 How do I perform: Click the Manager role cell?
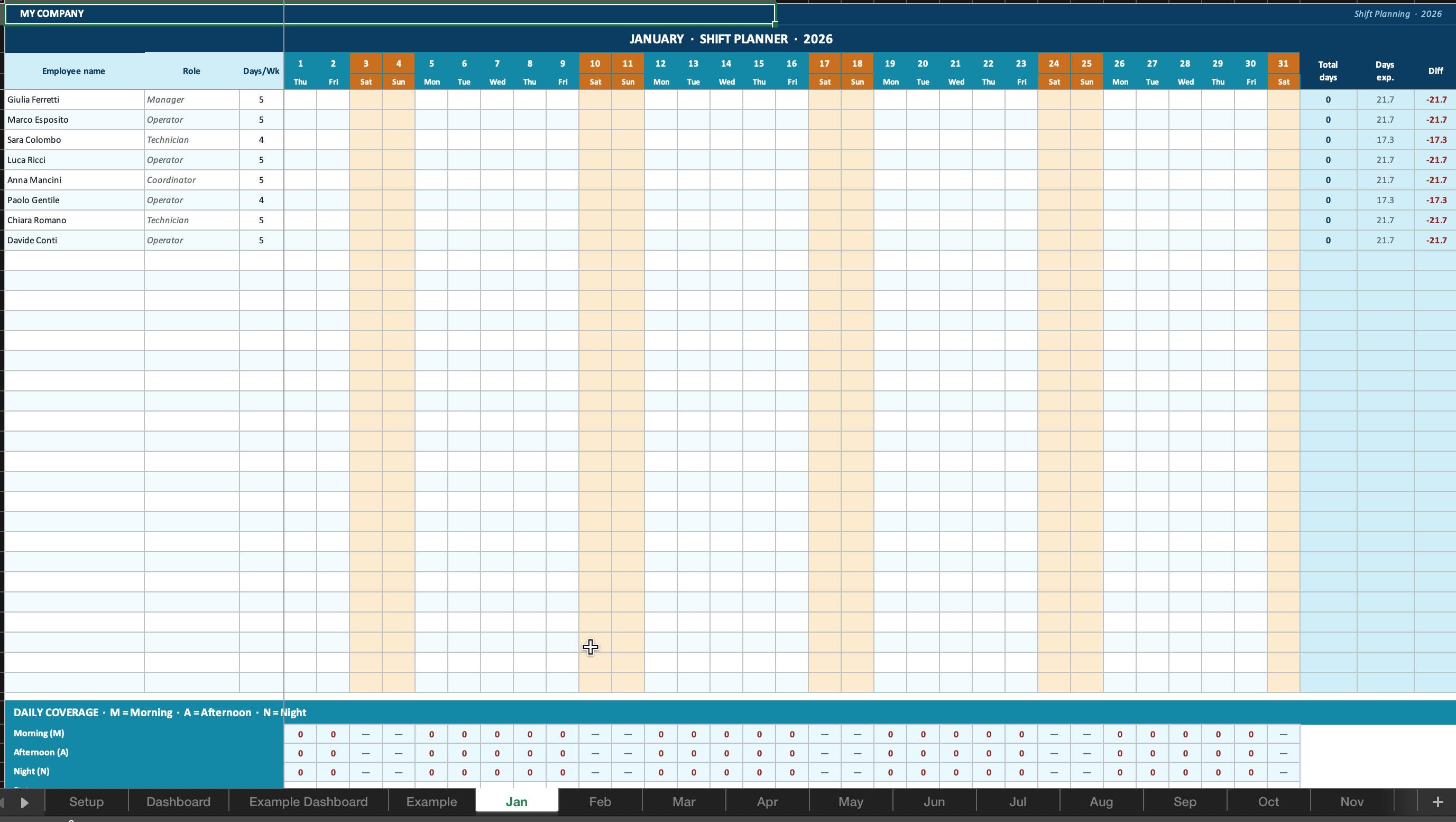pyautogui.click(x=191, y=99)
